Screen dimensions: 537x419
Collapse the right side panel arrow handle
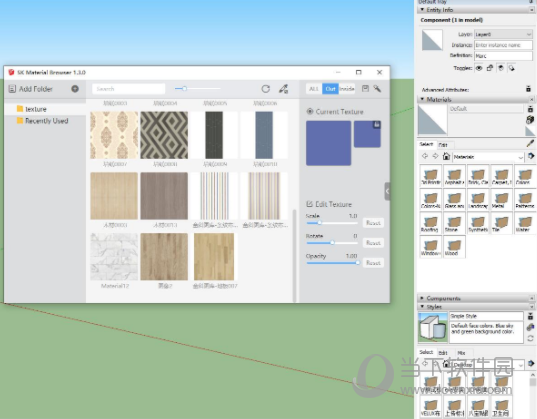387,191
